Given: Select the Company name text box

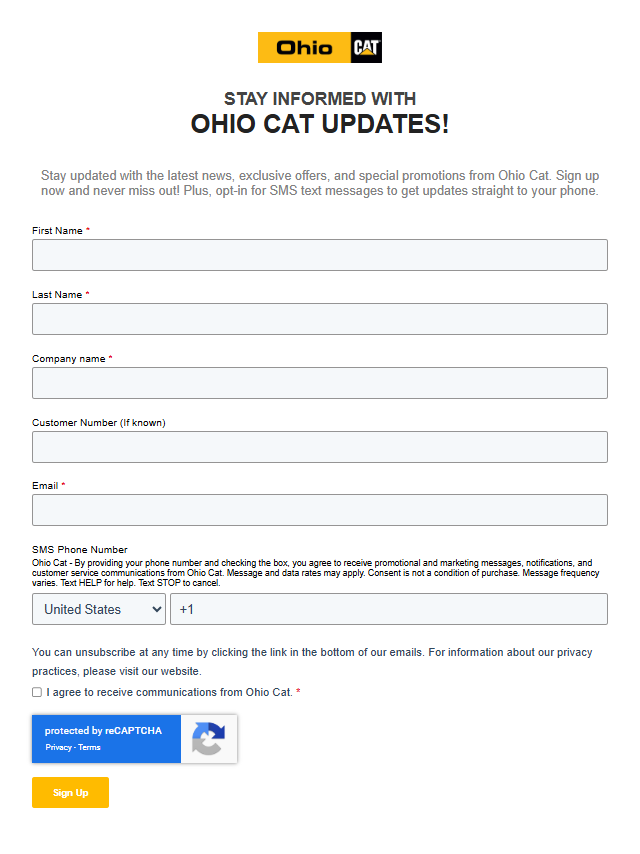Looking at the screenshot, I should click(x=320, y=383).
